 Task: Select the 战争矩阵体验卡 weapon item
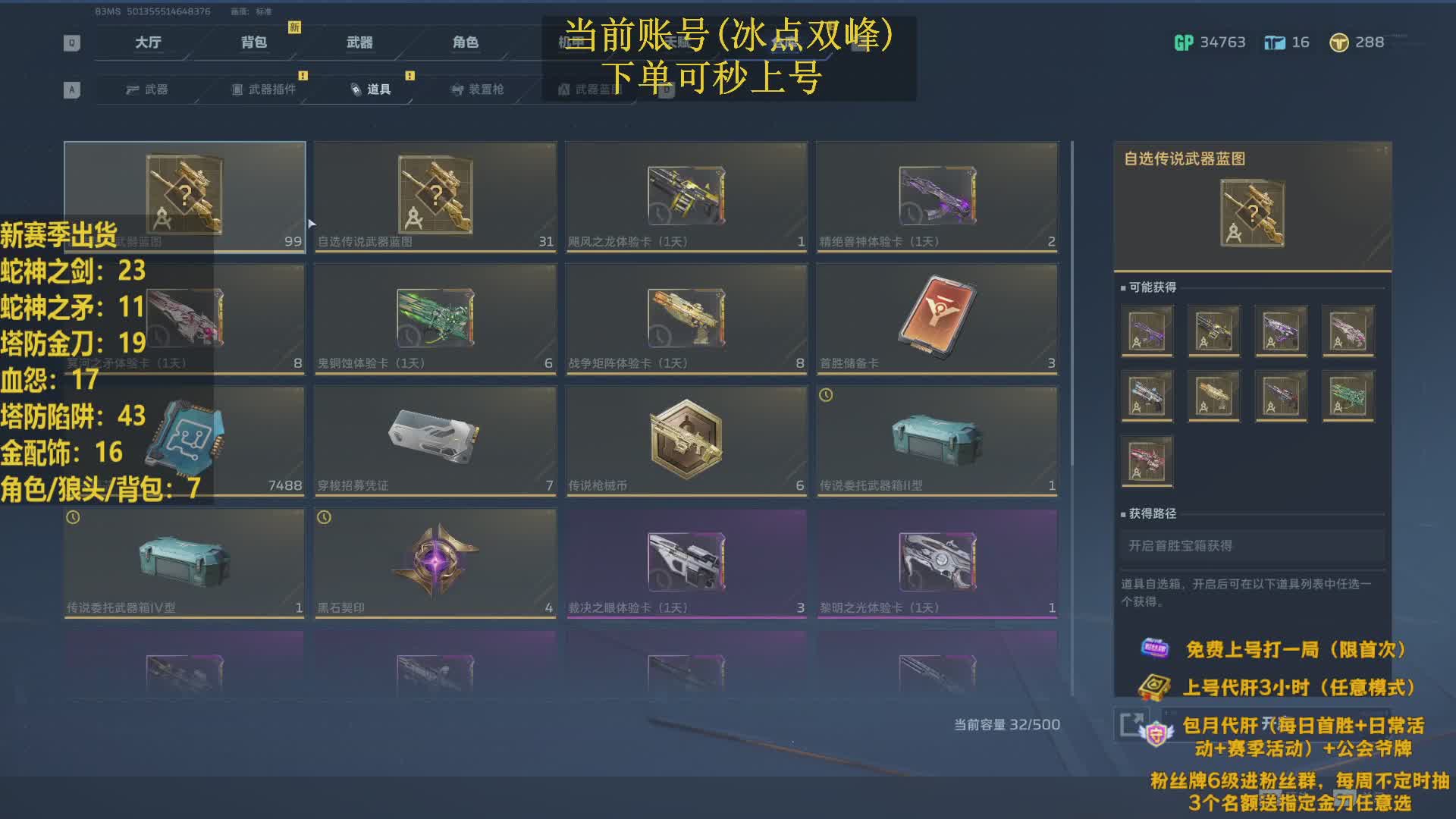pyautogui.click(x=686, y=318)
